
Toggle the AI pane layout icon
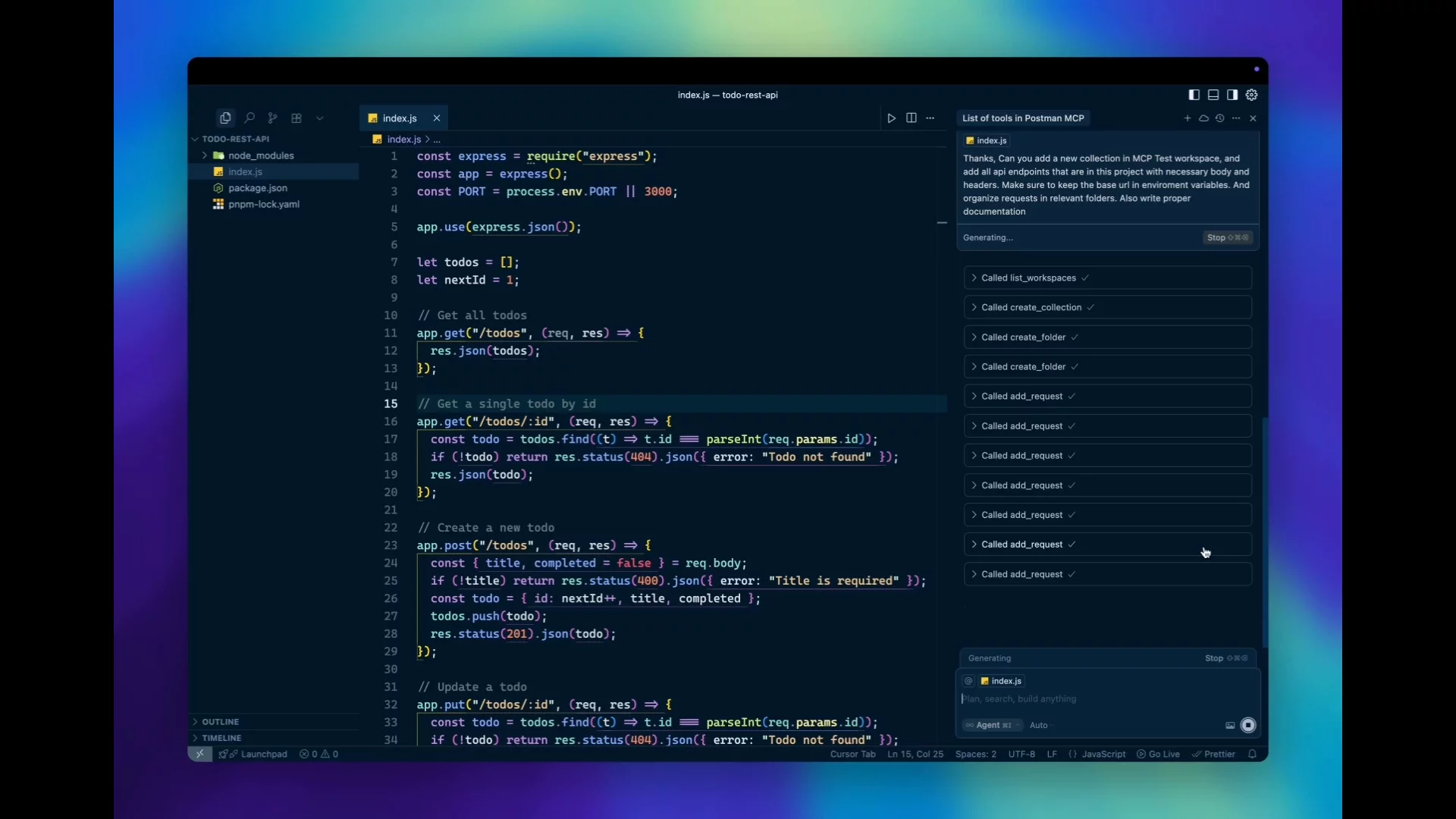[1232, 95]
